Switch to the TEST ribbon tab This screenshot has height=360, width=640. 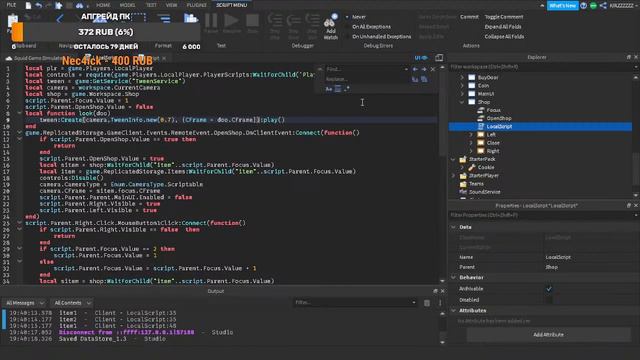[x=151, y=5]
